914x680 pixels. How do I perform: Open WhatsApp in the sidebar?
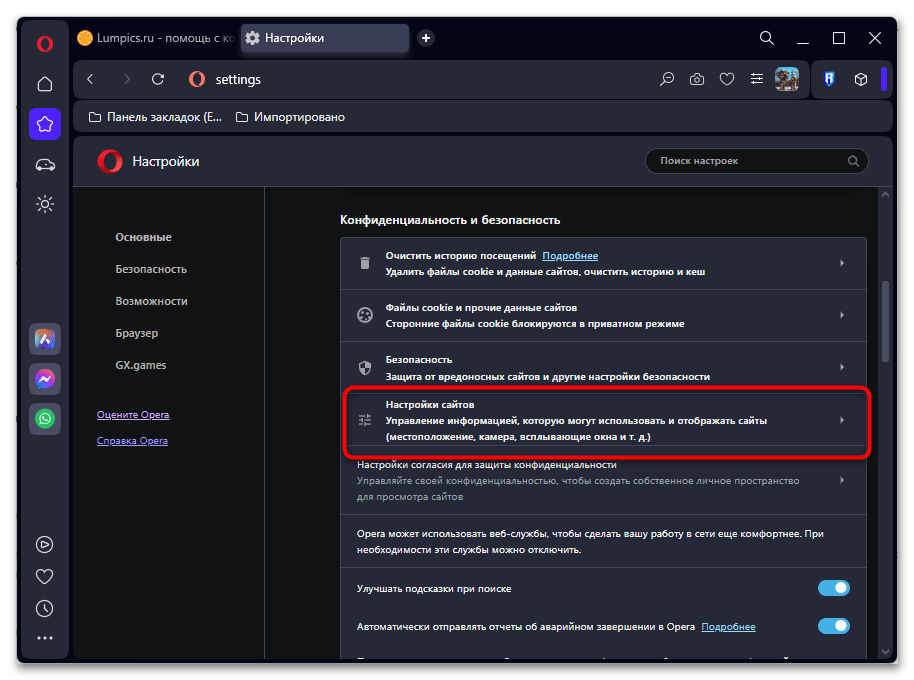(x=45, y=419)
